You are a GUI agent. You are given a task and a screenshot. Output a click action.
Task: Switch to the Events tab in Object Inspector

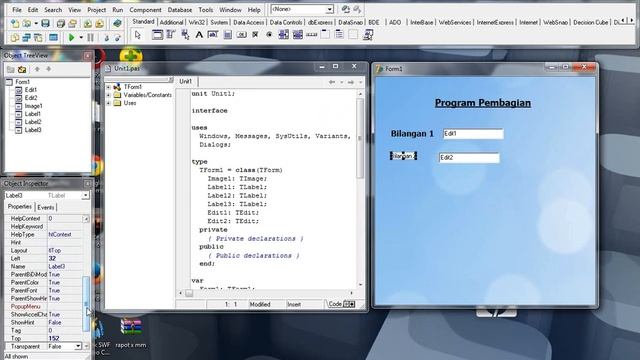(46, 207)
